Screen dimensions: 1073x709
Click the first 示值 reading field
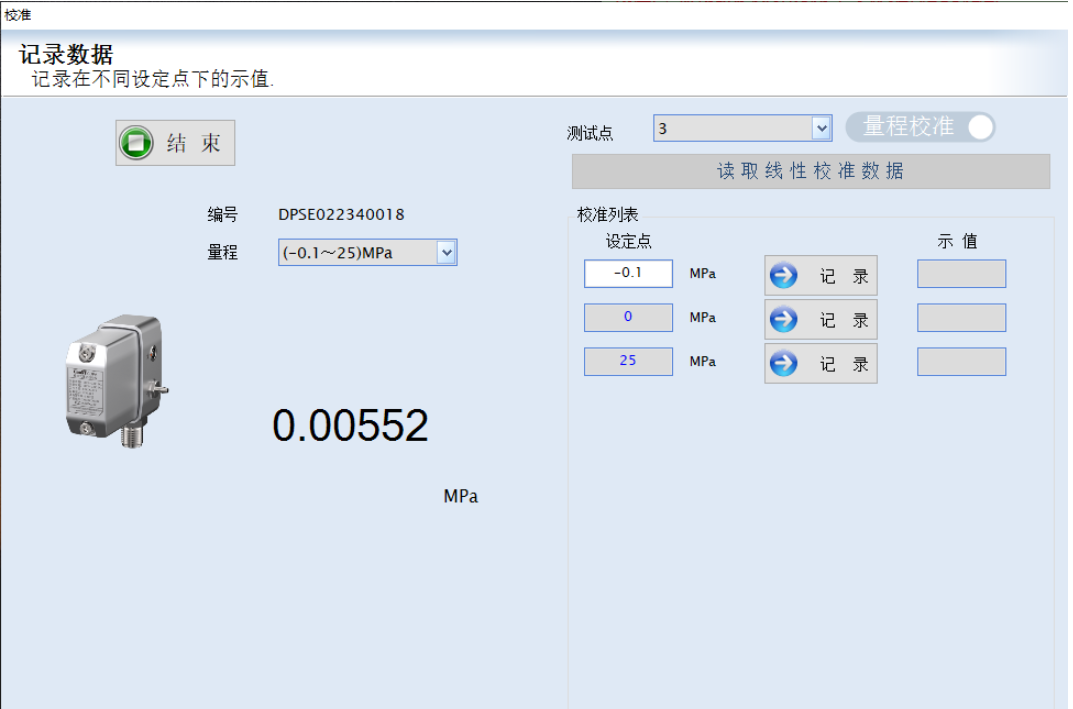(x=961, y=274)
